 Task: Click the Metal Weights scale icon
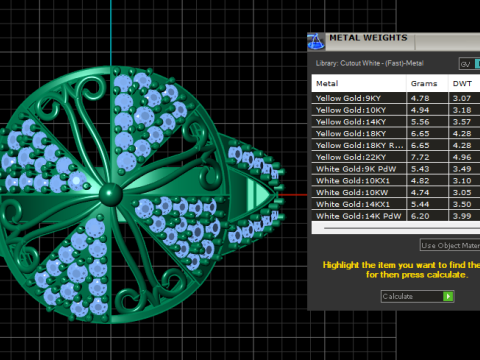(x=315, y=42)
